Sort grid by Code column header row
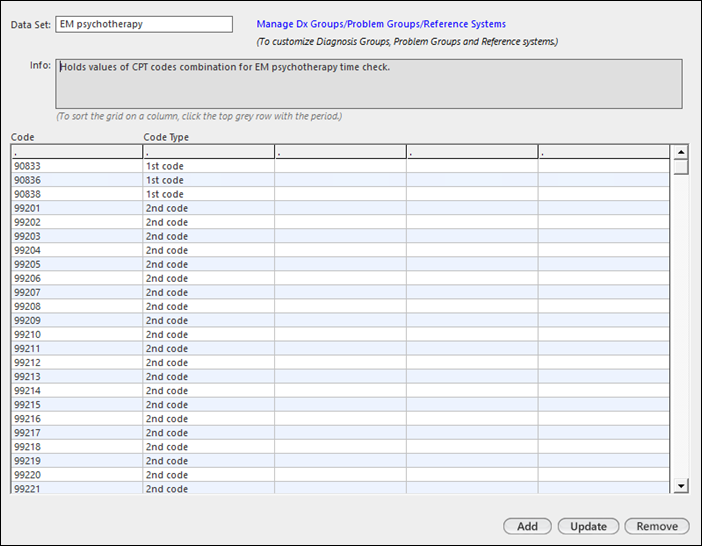The width and height of the screenshot is (702, 546). click(x=77, y=152)
